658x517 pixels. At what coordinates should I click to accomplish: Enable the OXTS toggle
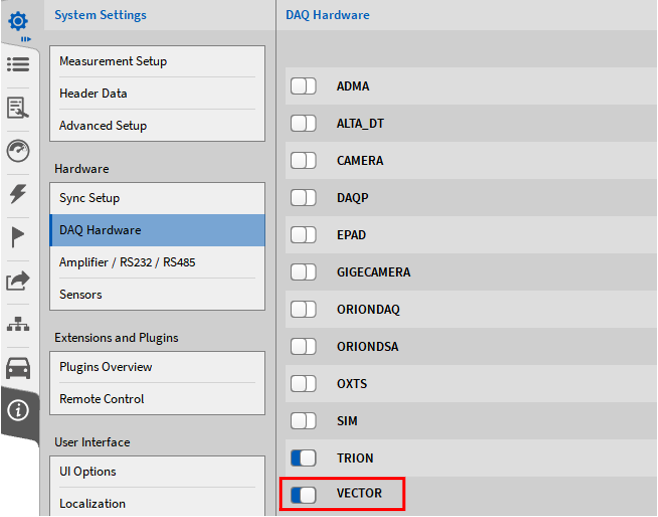pos(303,384)
